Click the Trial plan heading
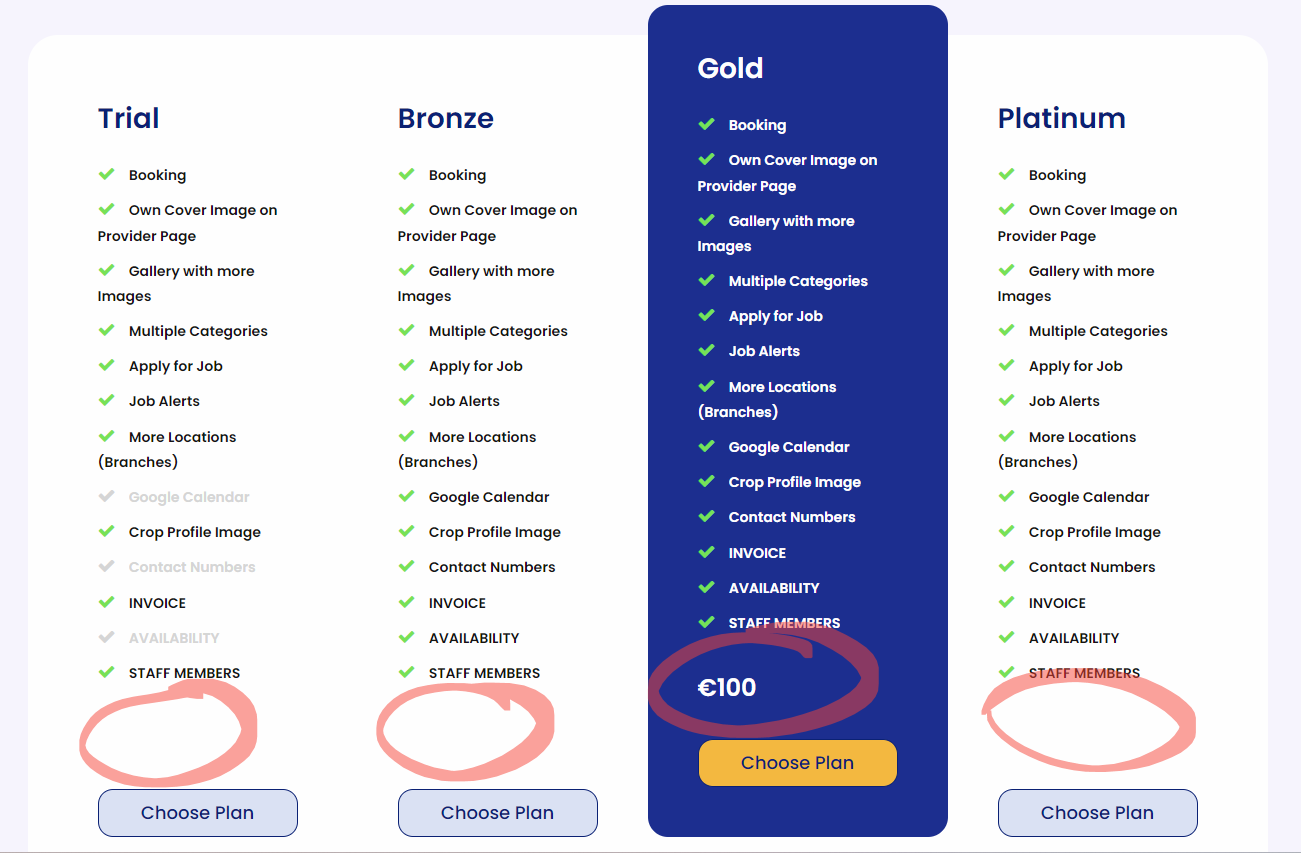The image size is (1301, 853). click(128, 118)
